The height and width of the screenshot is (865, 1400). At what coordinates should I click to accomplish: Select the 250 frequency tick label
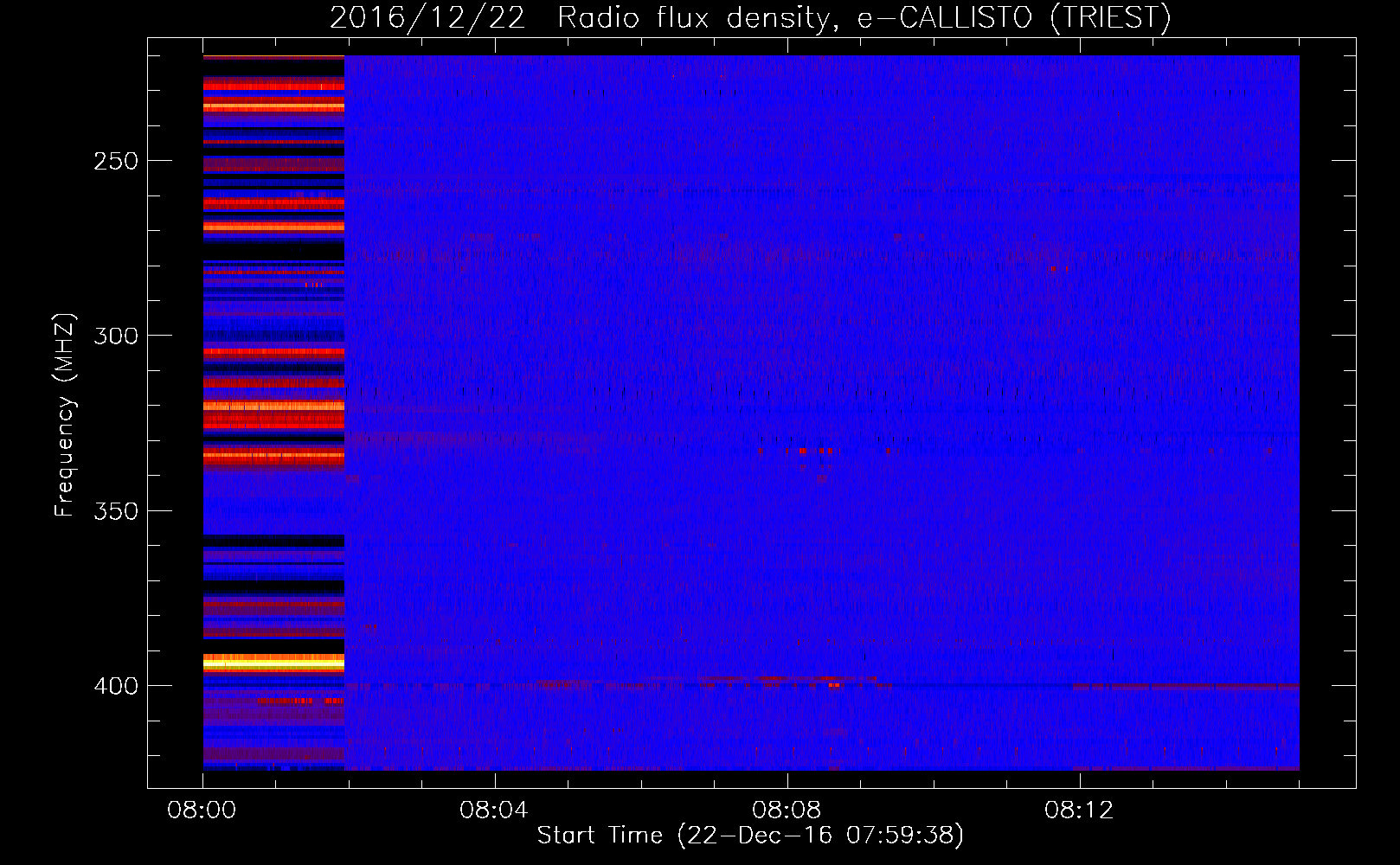click(116, 161)
